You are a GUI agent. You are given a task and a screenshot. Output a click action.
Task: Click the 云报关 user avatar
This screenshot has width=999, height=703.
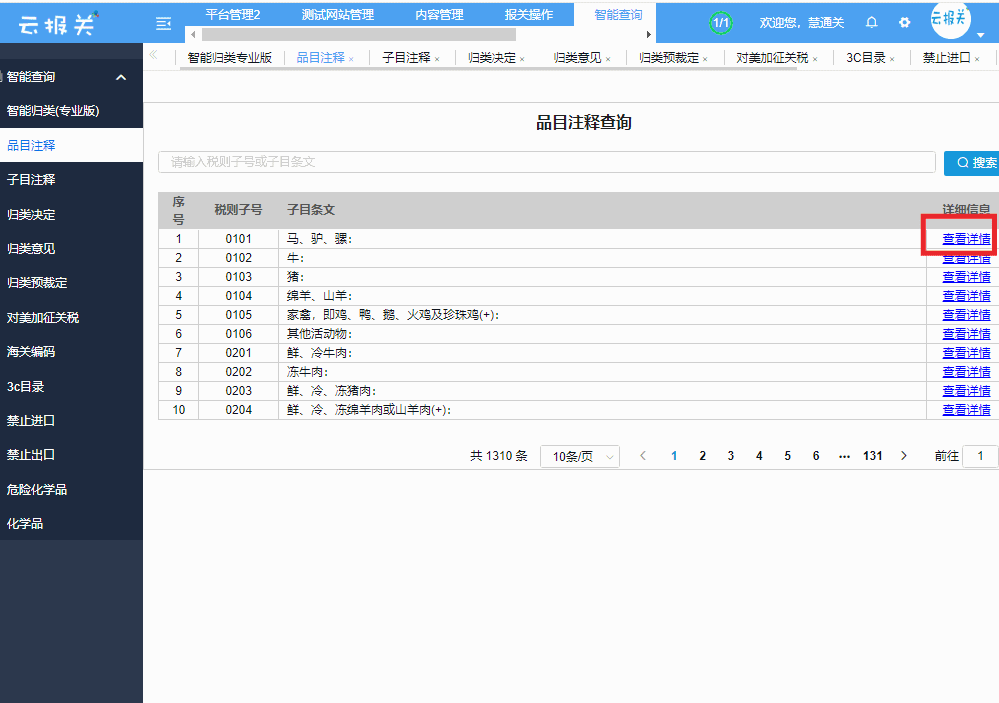[x=949, y=19]
